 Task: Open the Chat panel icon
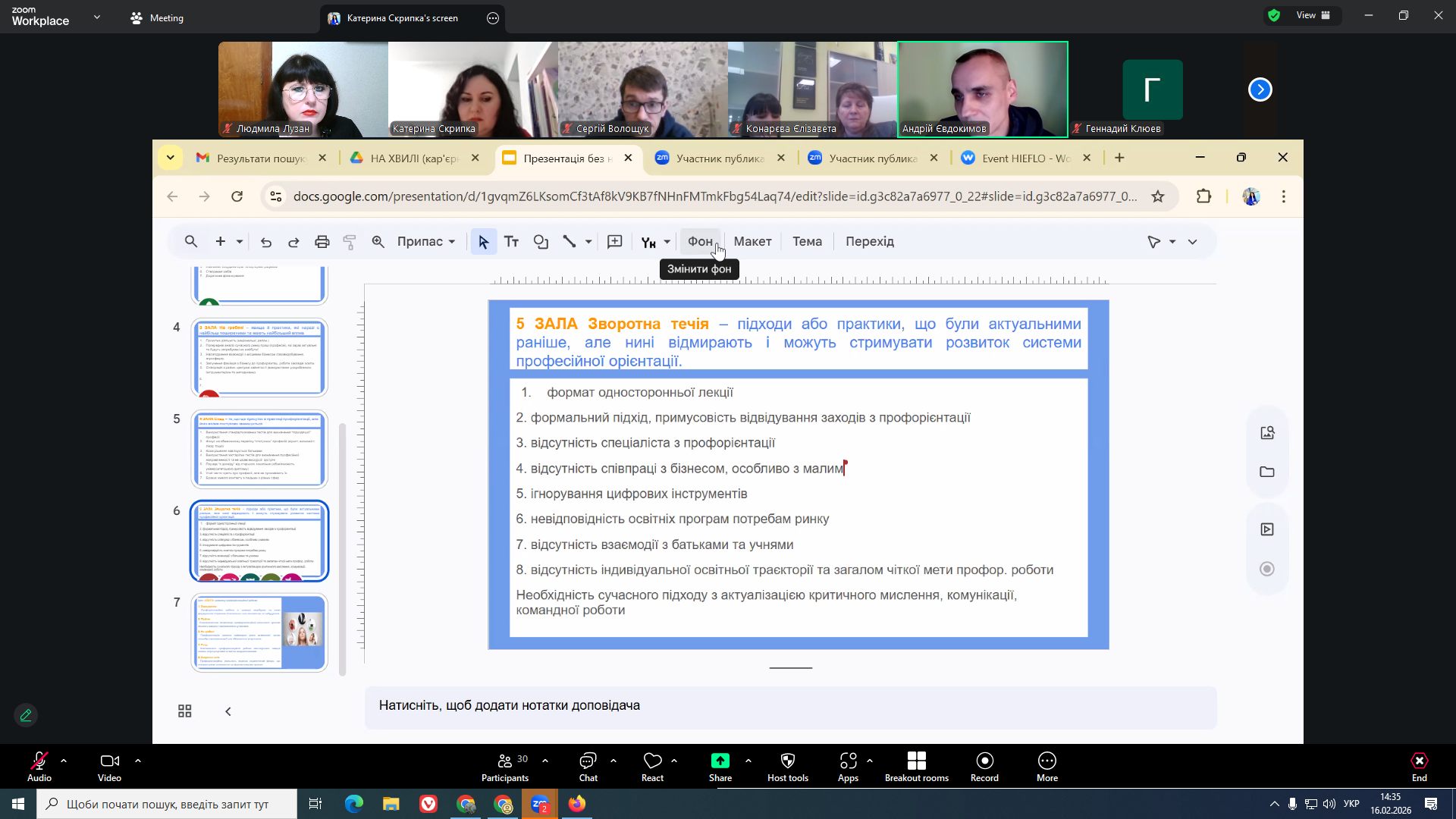click(588, 761)
